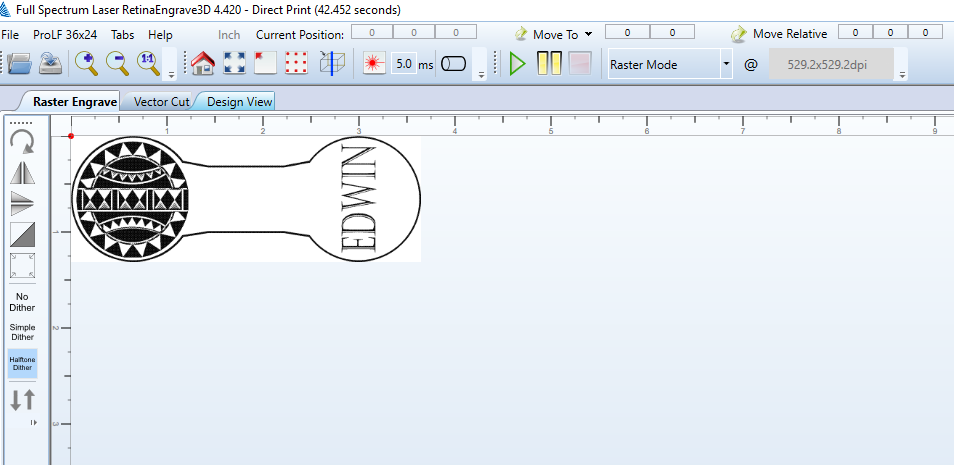Click the Full Spectrum Laser title bar logo
Screen dimensions: 954x465
pos(5,9)
